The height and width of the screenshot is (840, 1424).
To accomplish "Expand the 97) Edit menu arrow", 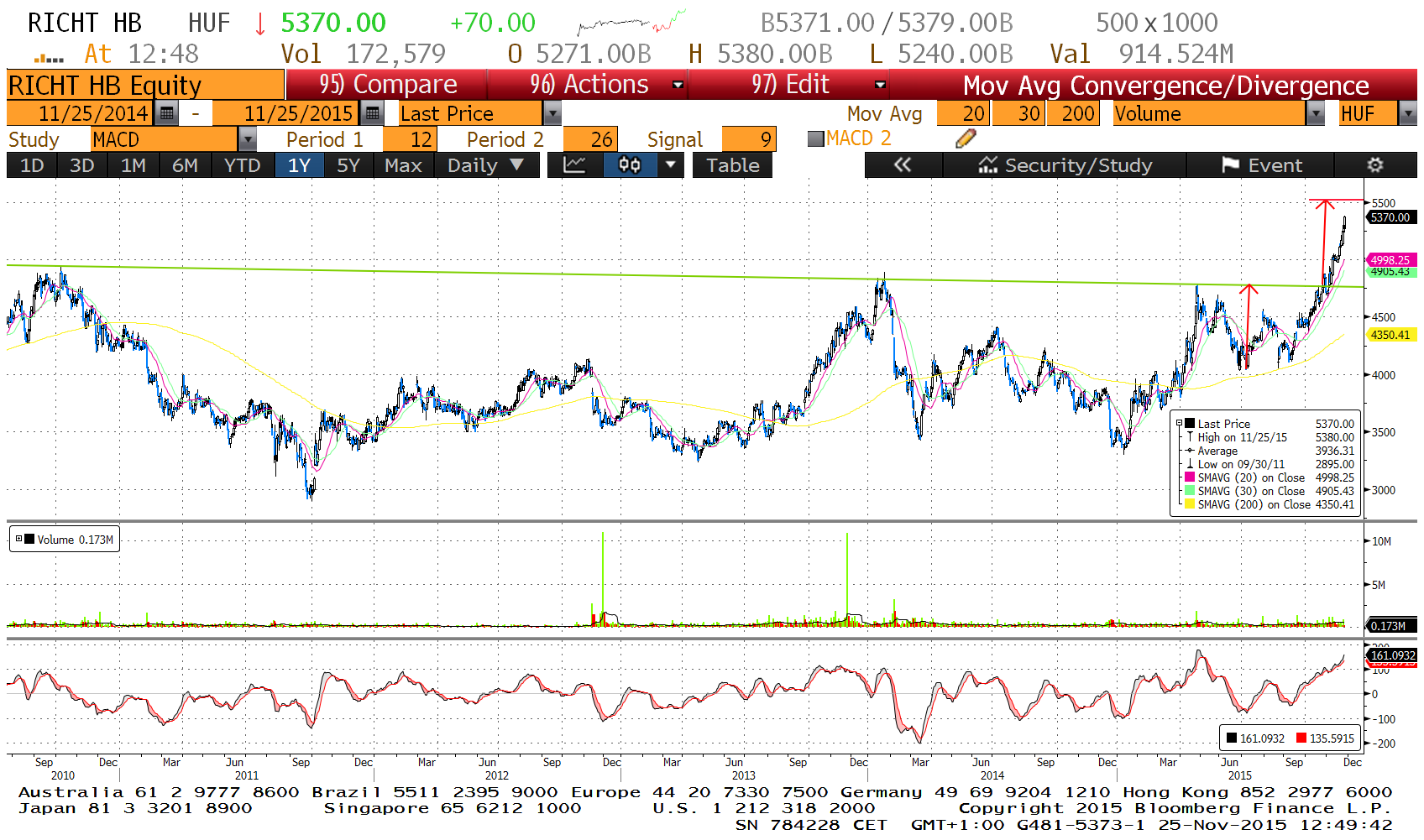I will click(880, 85).
